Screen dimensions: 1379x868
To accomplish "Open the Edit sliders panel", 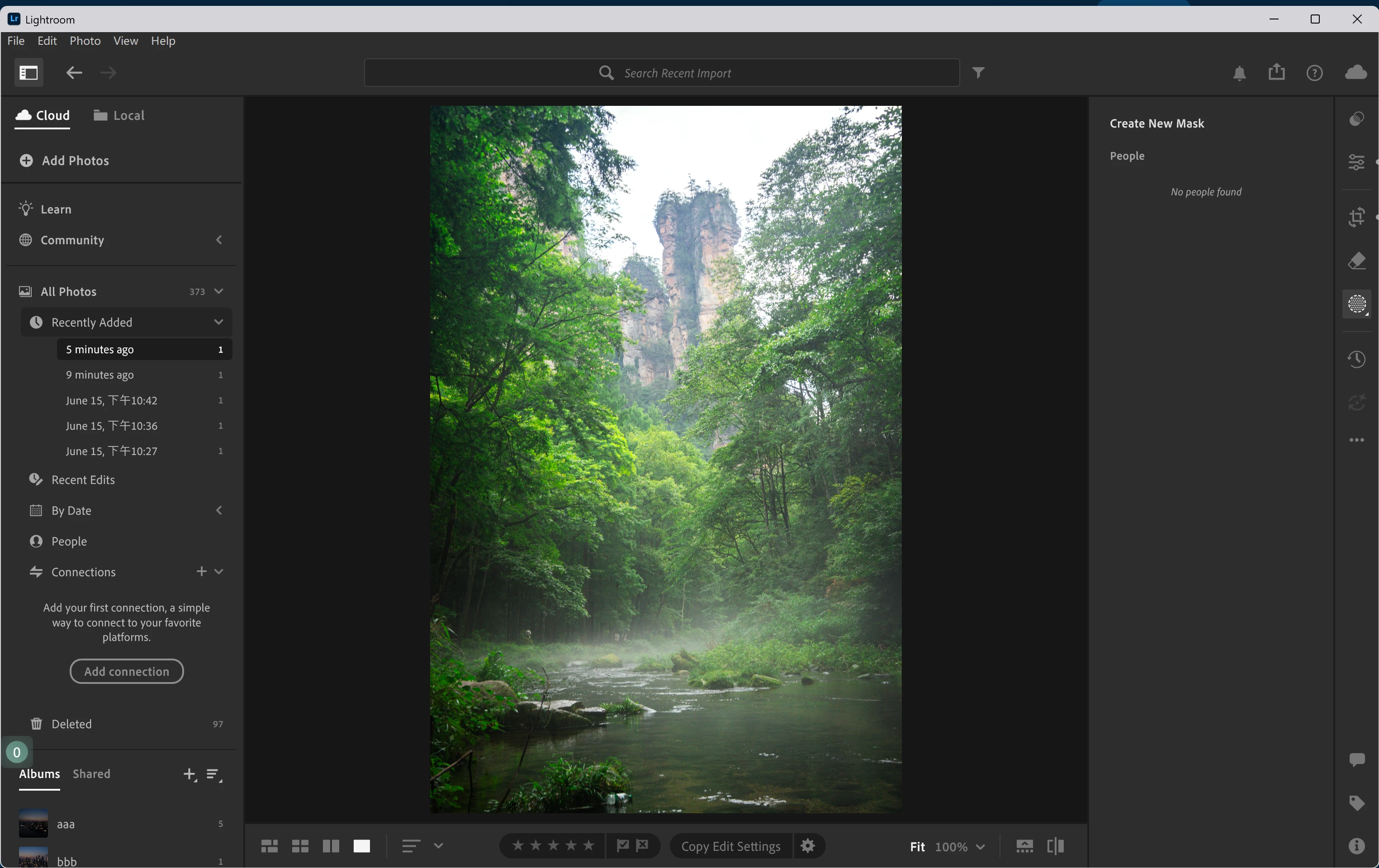I will click(x=1357, y=162).
